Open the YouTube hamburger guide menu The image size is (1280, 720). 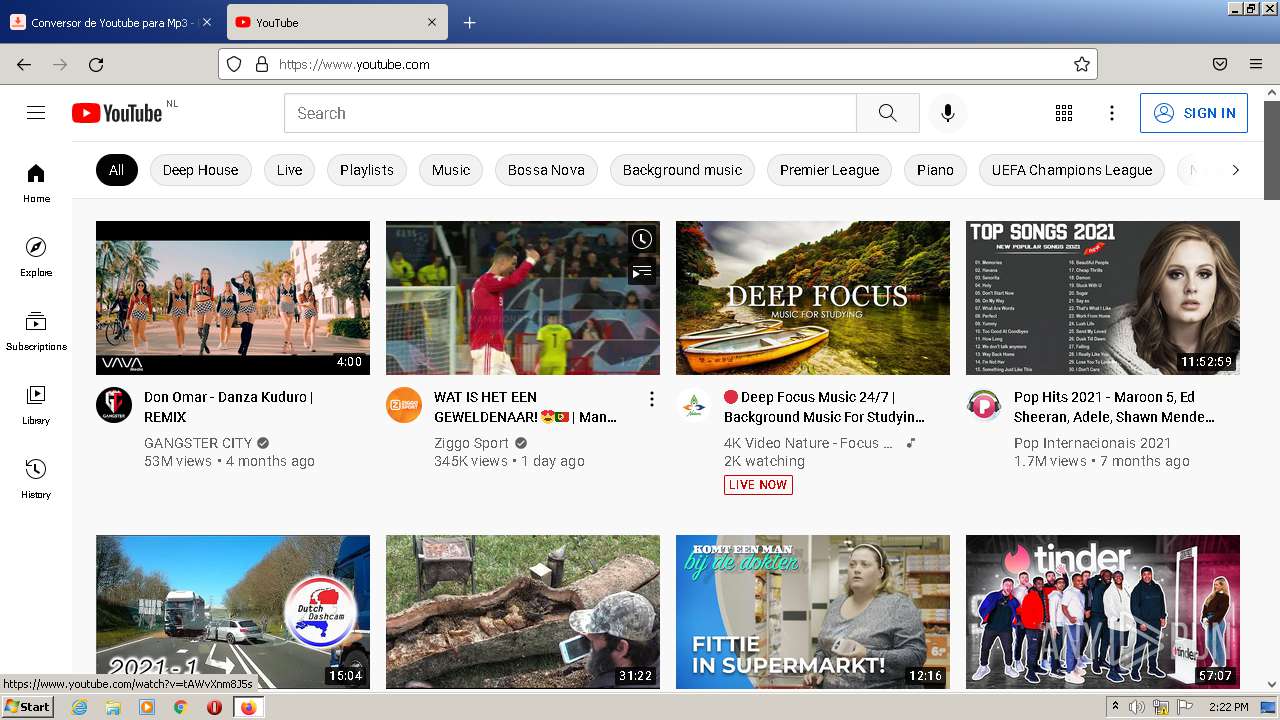coord(36,113)
